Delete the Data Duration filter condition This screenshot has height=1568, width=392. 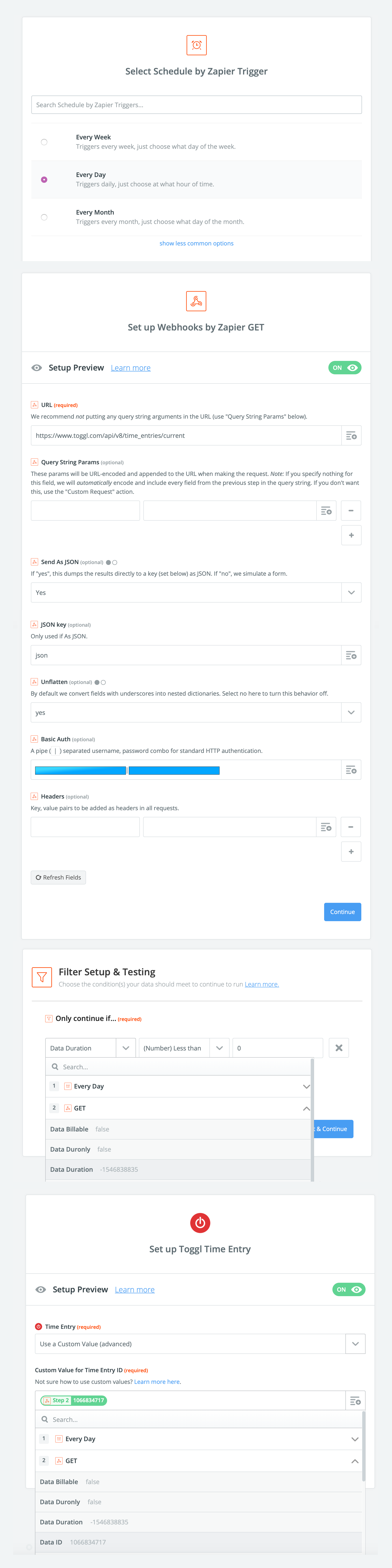point(339,1048)
